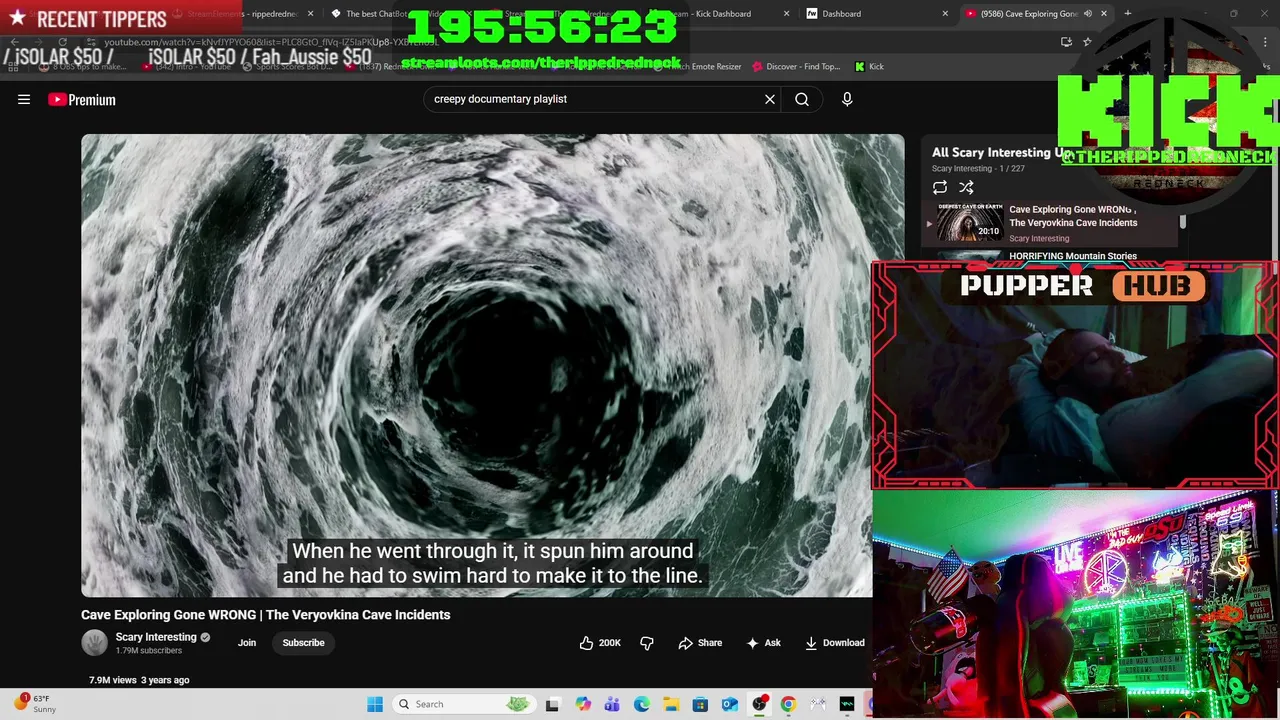
Task: Click the install/cast icon in address bar
Action: 1066,42
